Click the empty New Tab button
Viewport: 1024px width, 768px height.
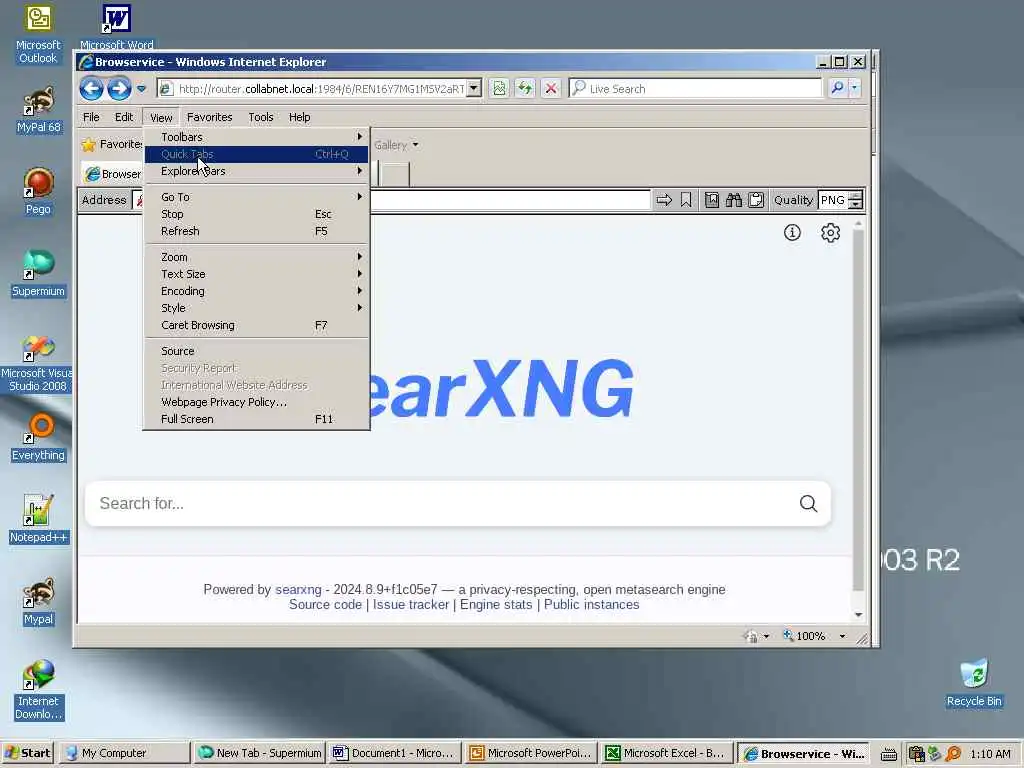(395, 174)
